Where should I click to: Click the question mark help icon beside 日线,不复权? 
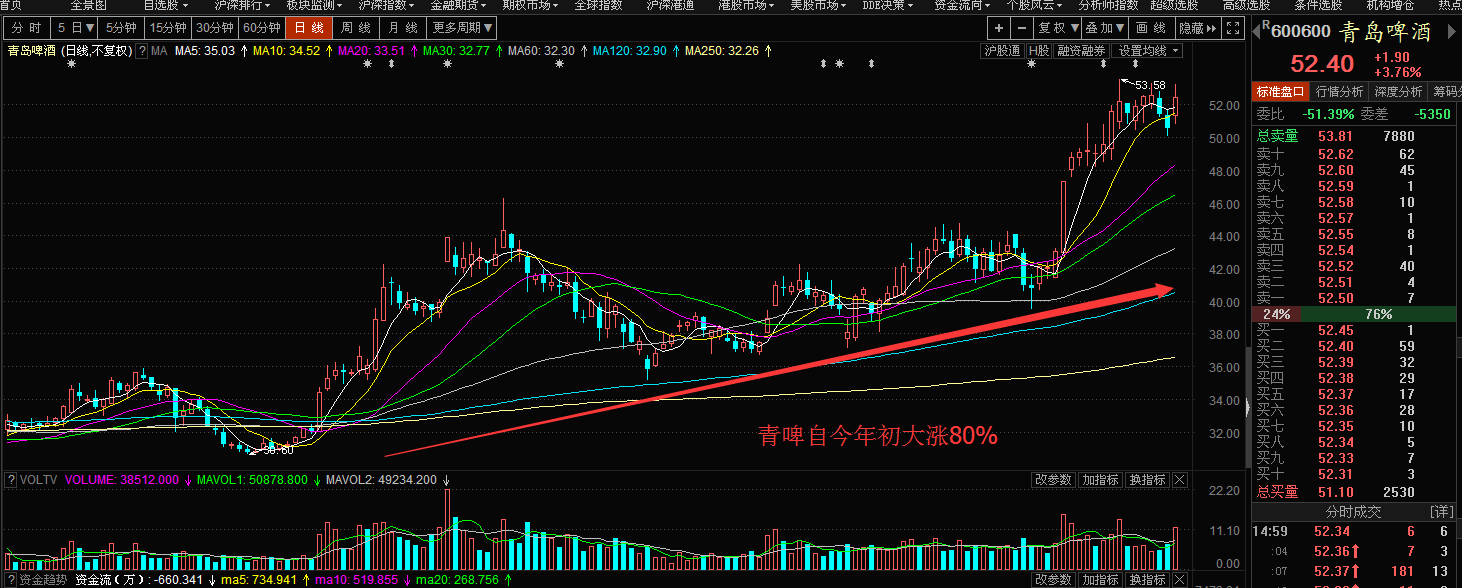pyautogui.click(x=142, y=50)
